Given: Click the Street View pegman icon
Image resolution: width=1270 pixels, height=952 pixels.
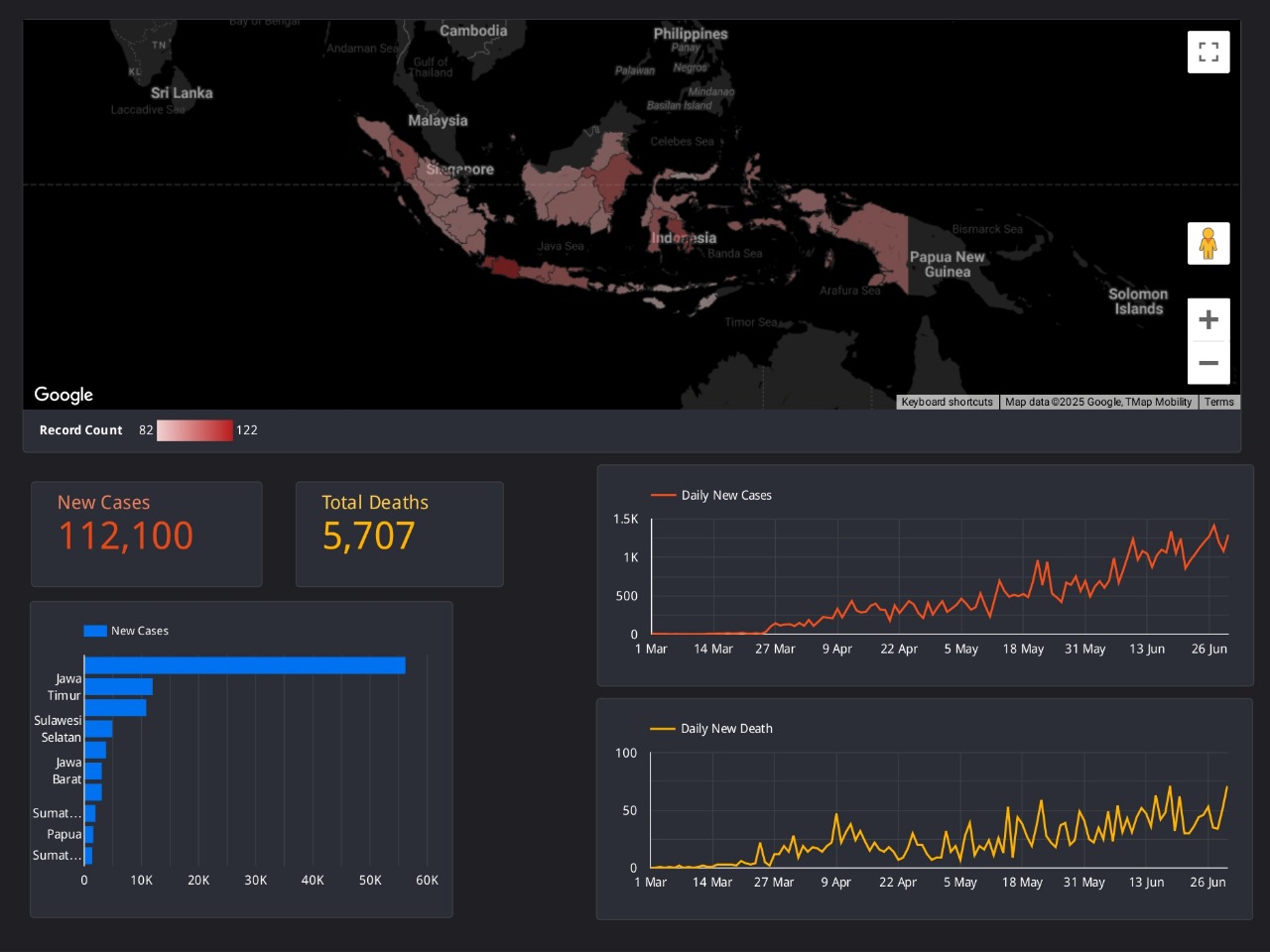Looking at the screenshot, I should click(1208, 244).
